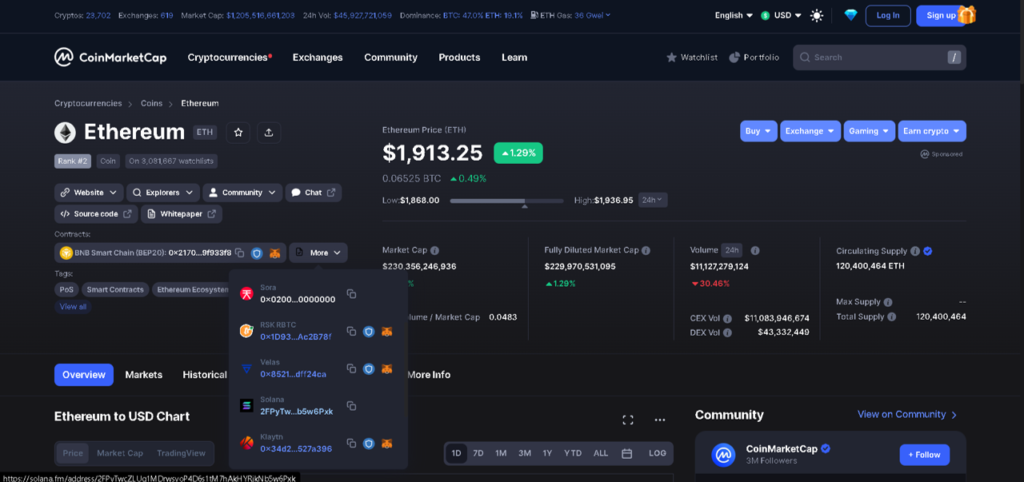
Task: Follow CoinMarketCap in Community panel
Action: coord(925,455)
